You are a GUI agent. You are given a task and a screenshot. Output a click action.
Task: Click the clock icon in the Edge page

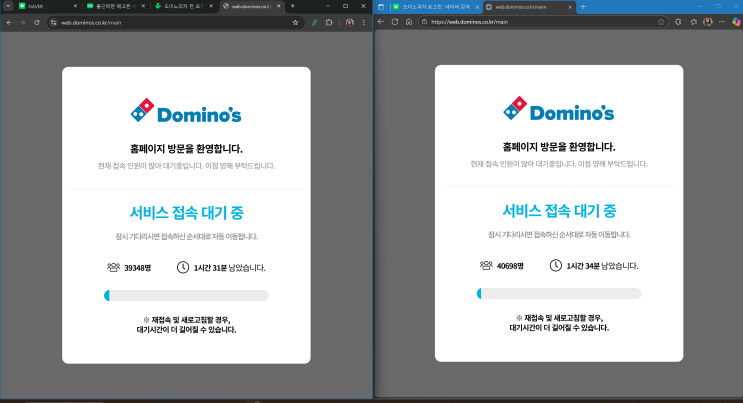(x=556, y=266)
